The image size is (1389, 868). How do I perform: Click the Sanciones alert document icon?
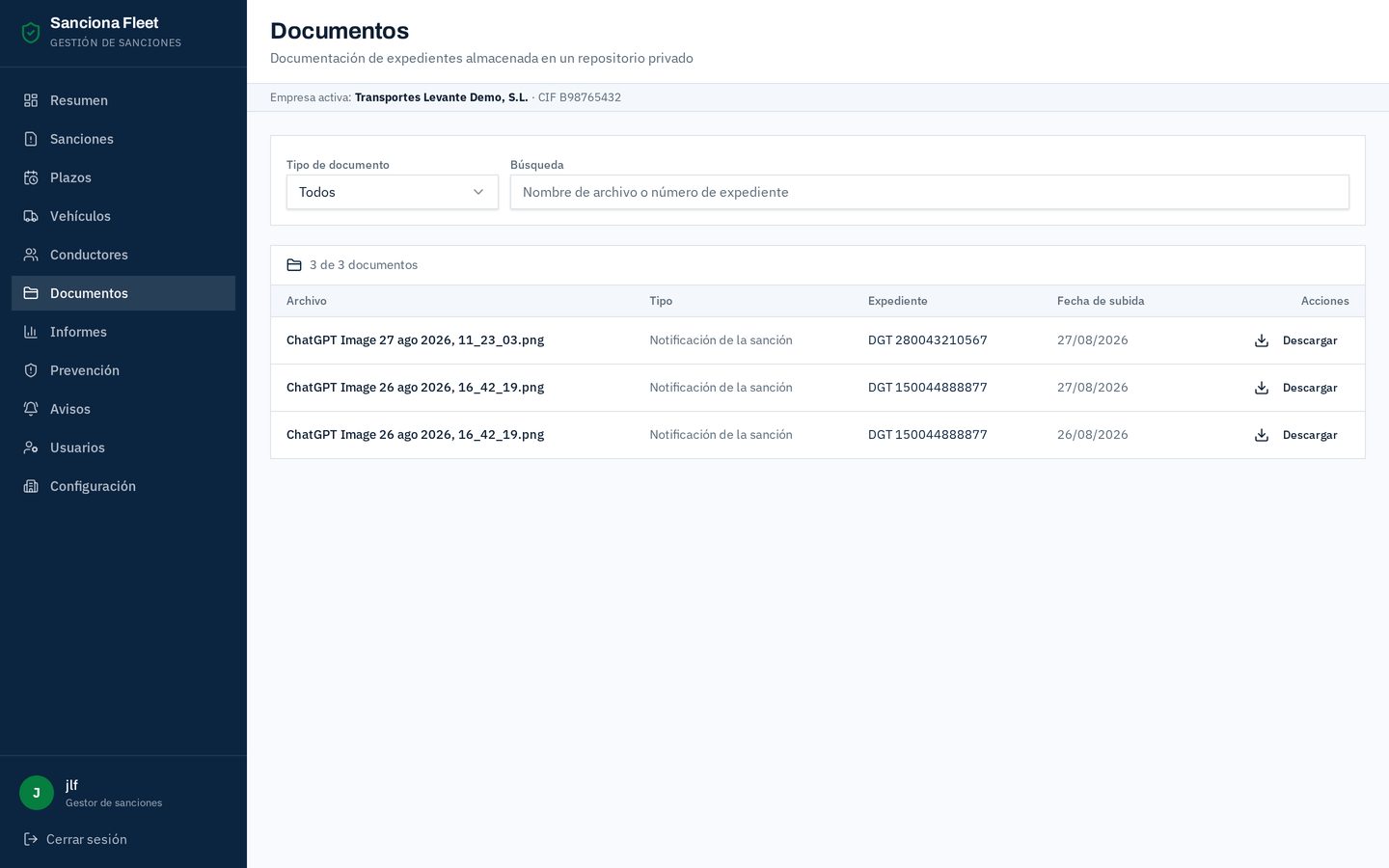(31, 139)
